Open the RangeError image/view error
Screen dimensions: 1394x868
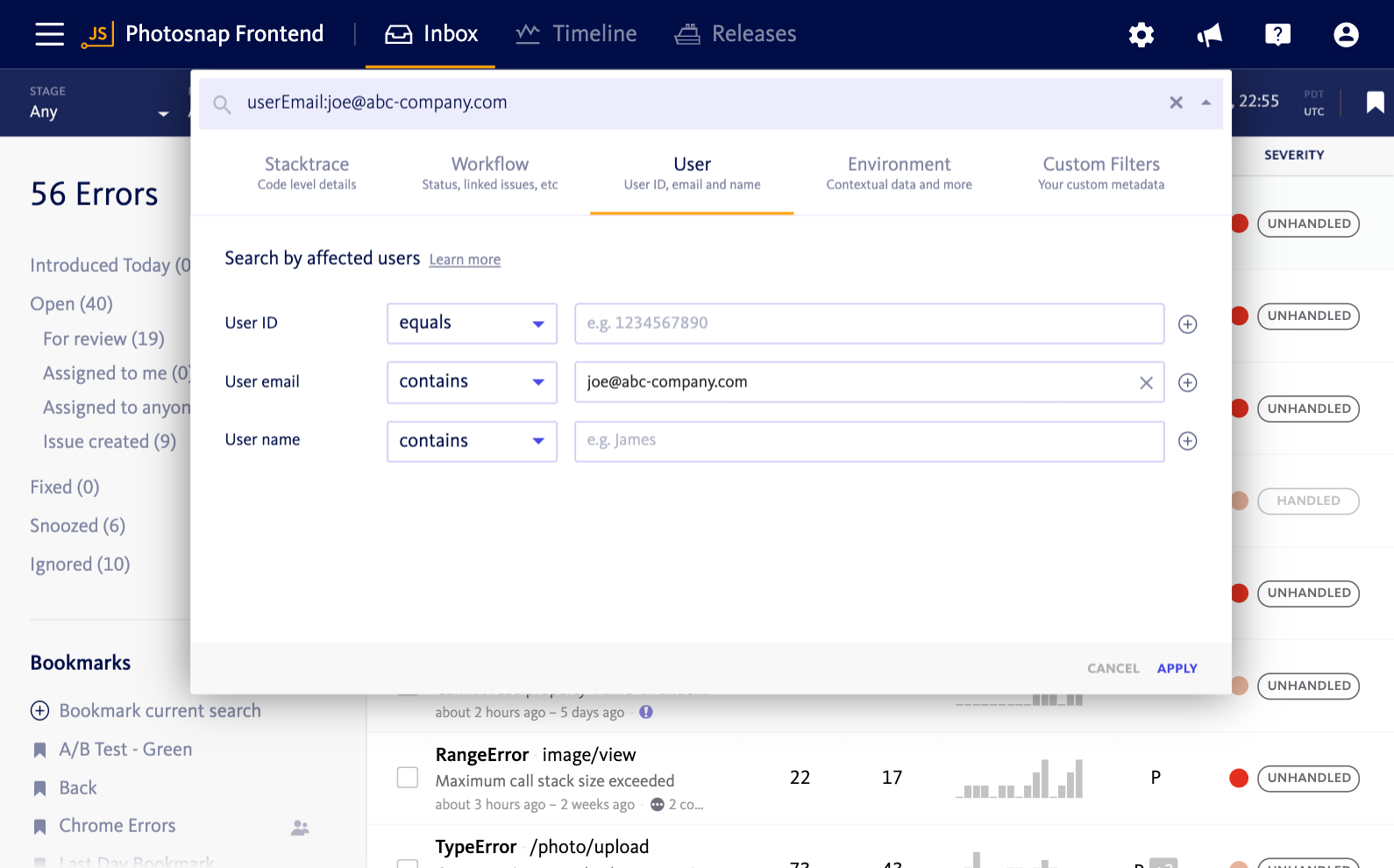[x=536, y=755]
